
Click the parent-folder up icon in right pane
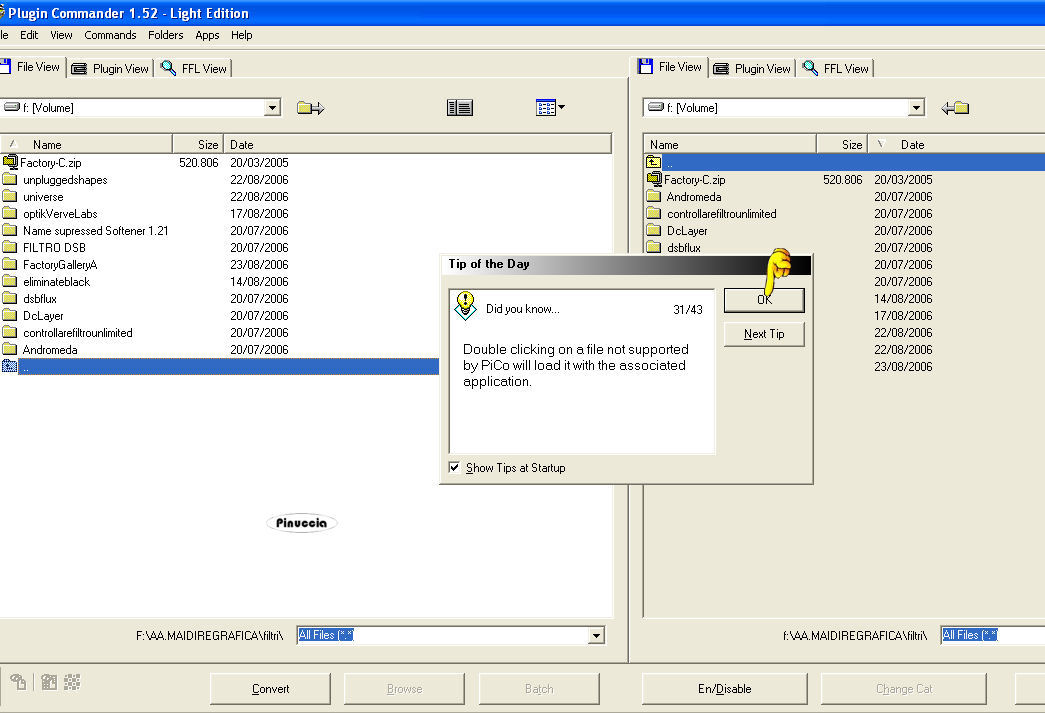pyautogui.click(x=653, y=162)
